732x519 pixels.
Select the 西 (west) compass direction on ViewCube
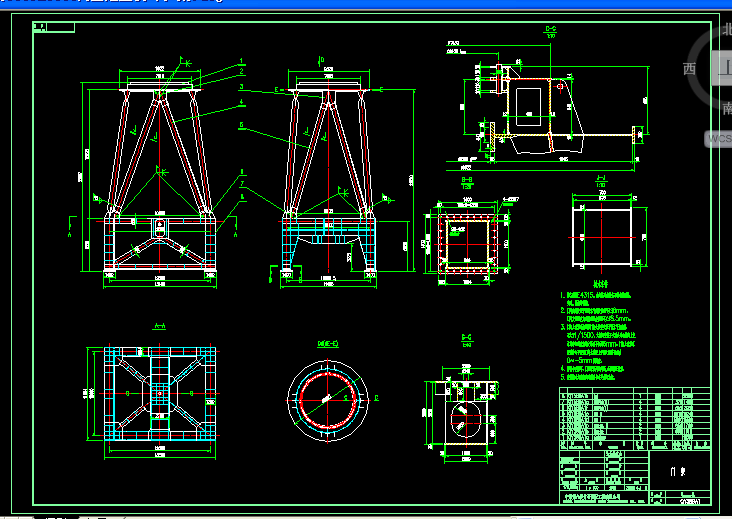click(690, 69)
